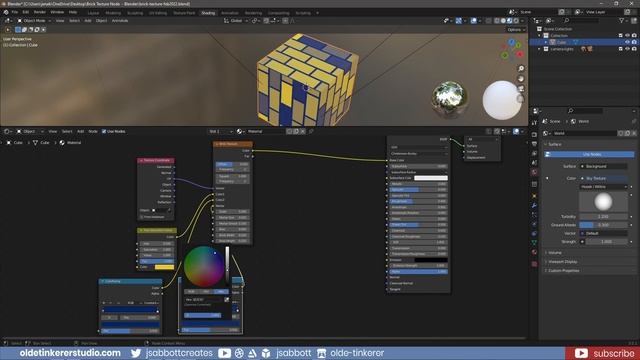Viewport: 640px width, 360px height.
Task: Open the Window menu
Action: tap(57, 13)
